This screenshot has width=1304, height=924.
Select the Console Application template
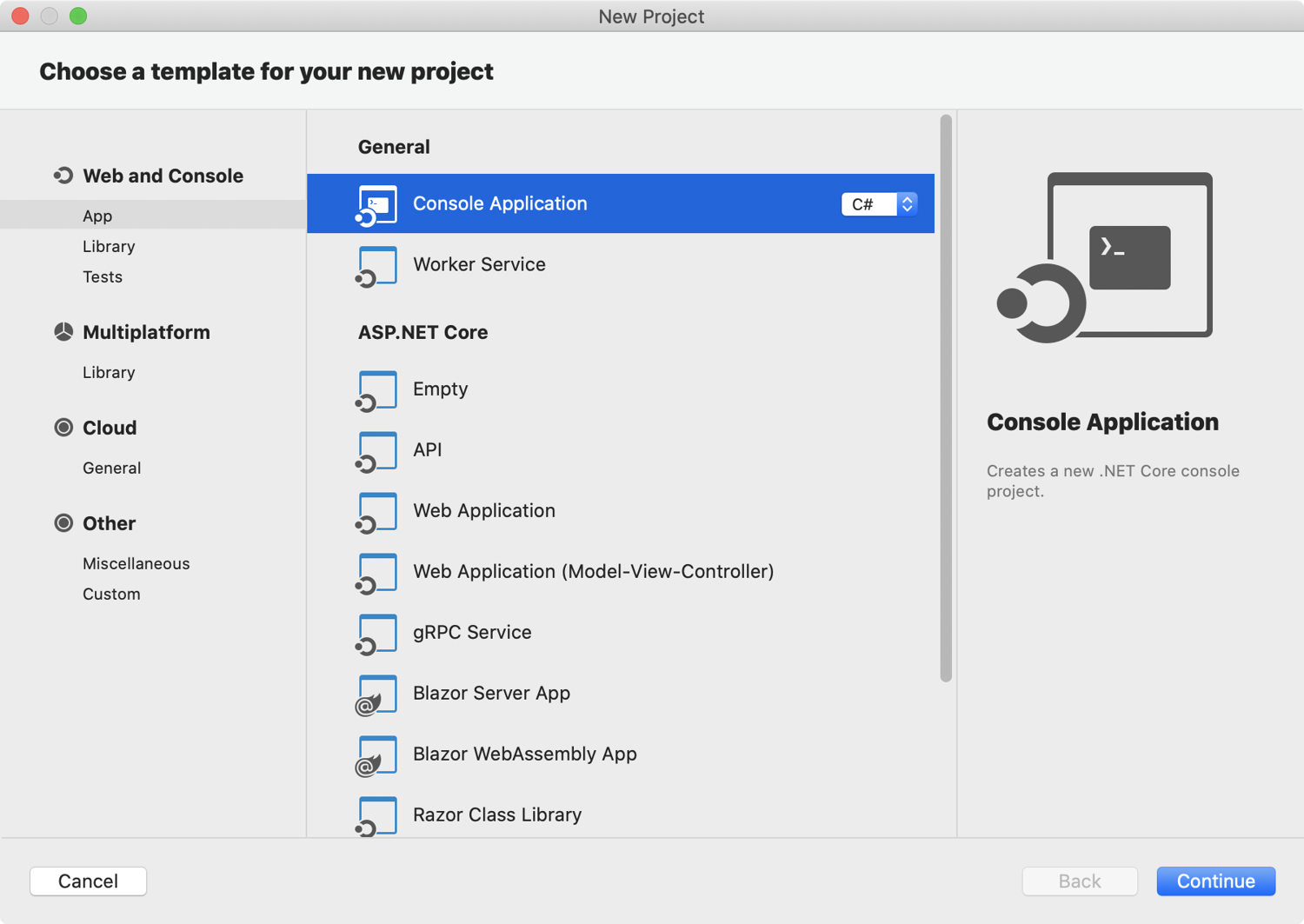(621, 203)
